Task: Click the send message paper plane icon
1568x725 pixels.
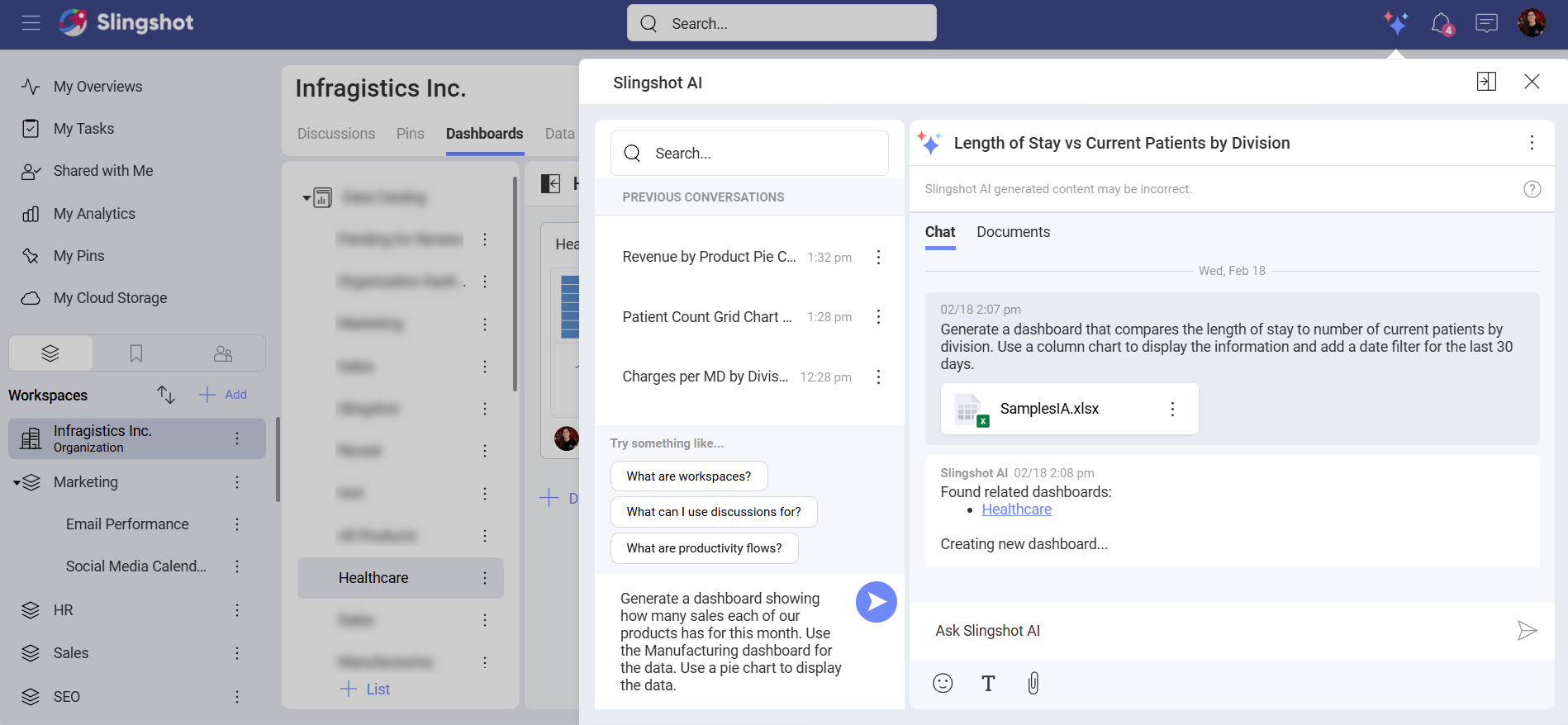Action: [x=1527, y=631]
